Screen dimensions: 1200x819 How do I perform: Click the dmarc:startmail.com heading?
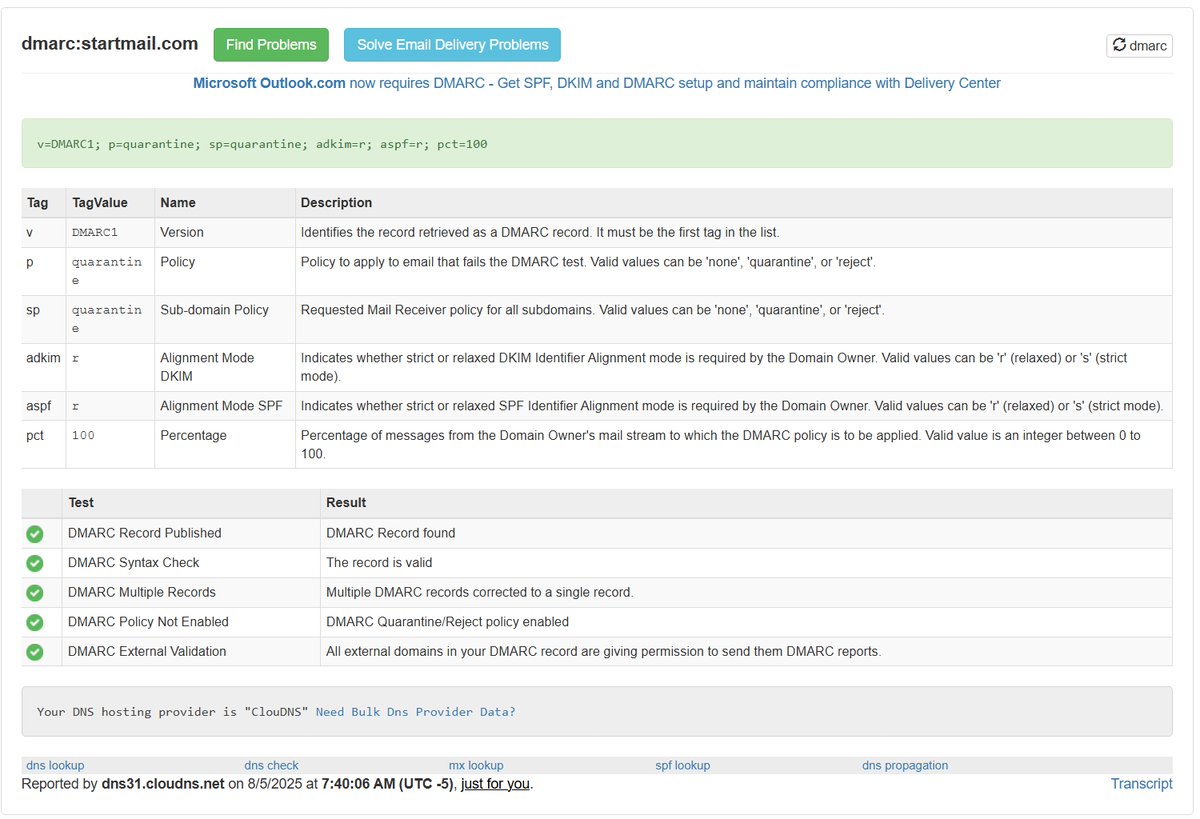coord(110,44)
